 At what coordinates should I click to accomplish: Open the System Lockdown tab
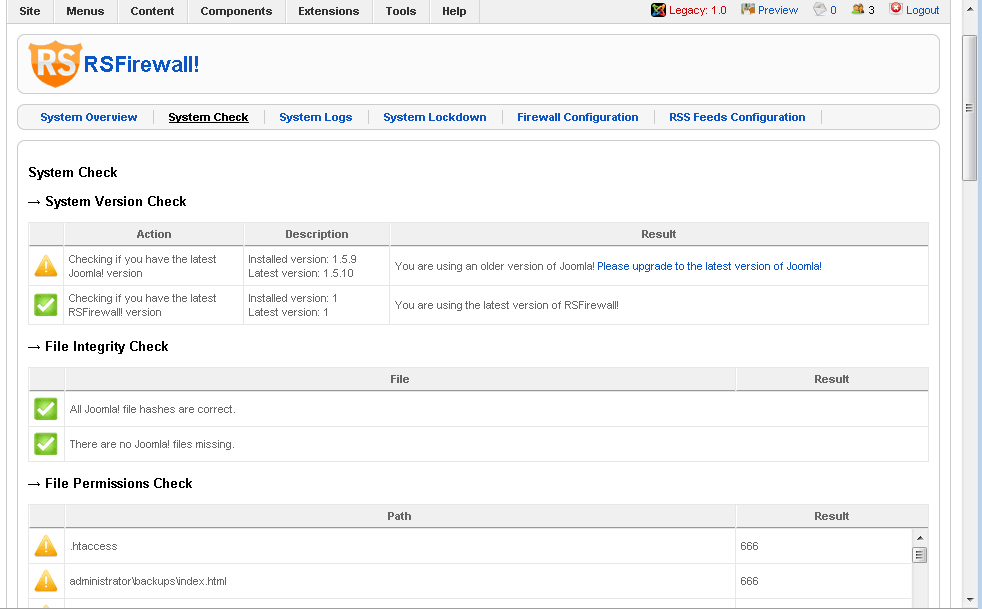point(435,117)
